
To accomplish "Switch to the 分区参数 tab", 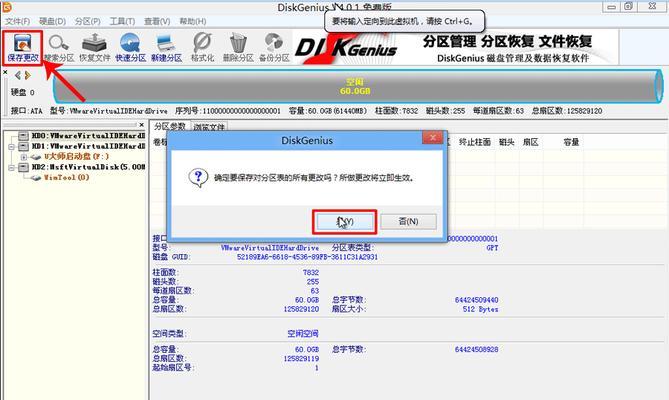I will (170, 126).
